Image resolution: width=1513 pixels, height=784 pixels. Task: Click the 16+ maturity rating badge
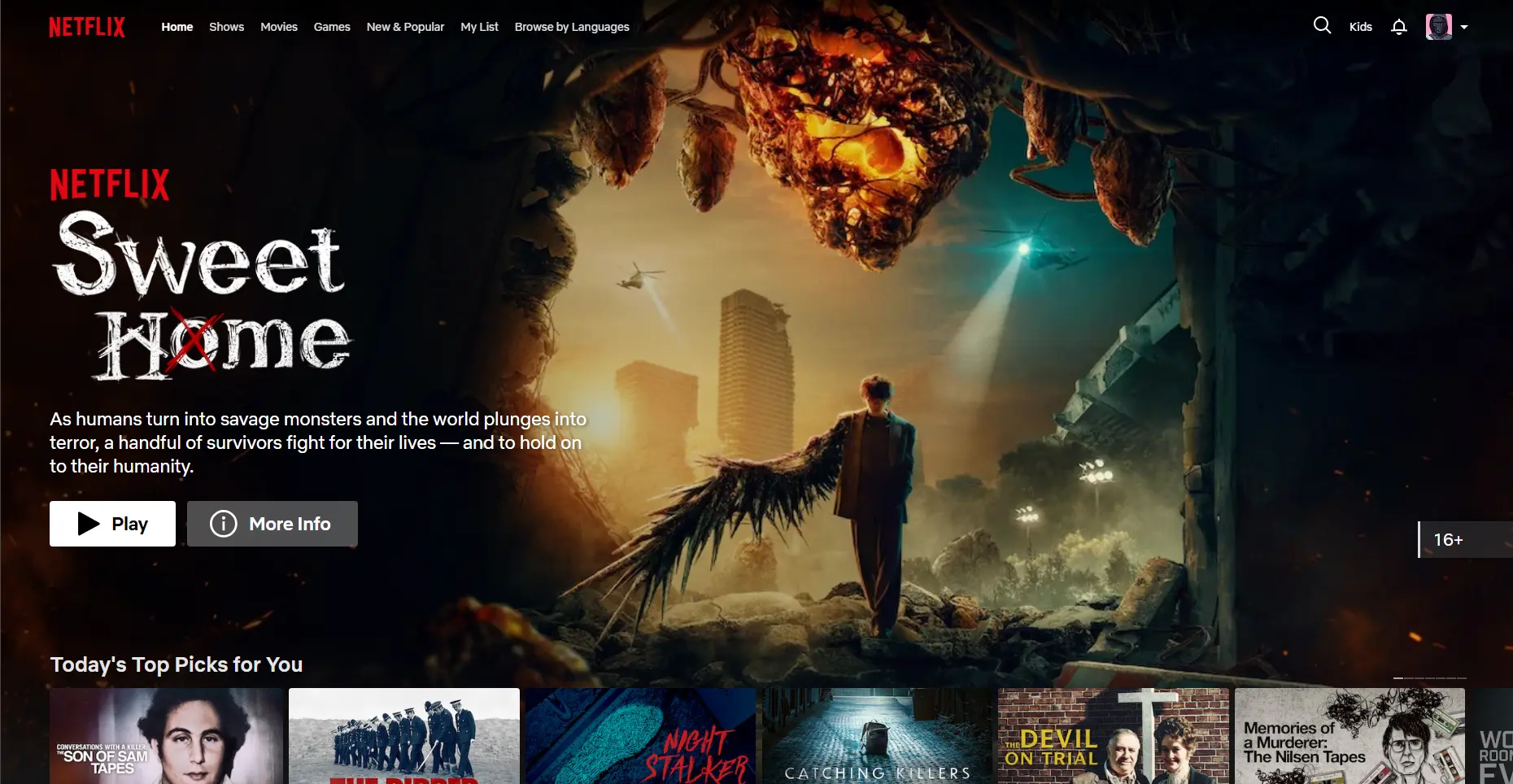tap(1465, 540)
